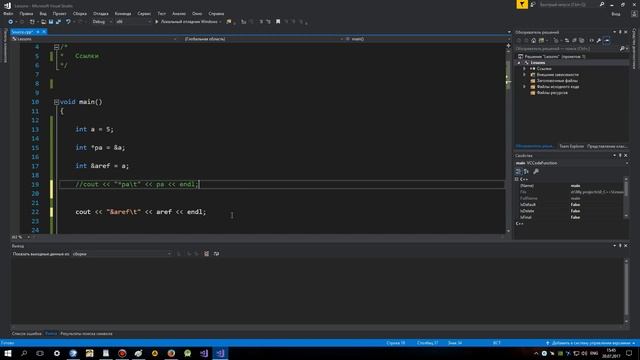640x360 pixels.
Task: Click the Undo arrow icon
Action: coord(68,22)
